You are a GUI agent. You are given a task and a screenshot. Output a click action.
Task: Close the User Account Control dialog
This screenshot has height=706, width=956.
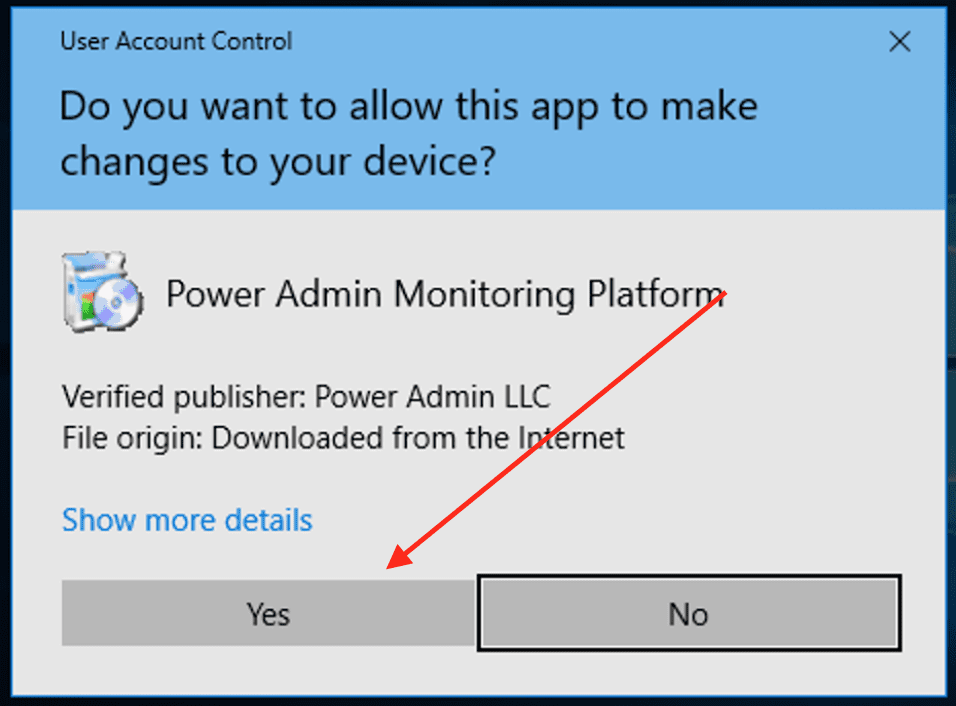click(x=900, y=41)
